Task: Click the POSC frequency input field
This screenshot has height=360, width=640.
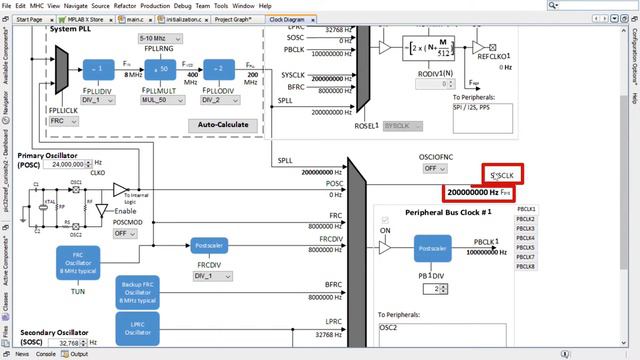Action: tap(64, 164)
